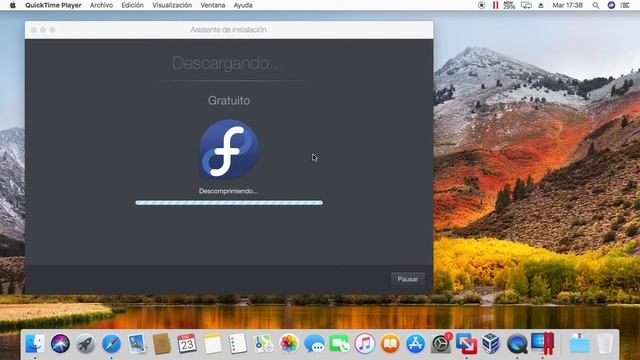The width and height of the screenshot is (640, 360).
Task: Open the Edición menu
Action: 132,5
